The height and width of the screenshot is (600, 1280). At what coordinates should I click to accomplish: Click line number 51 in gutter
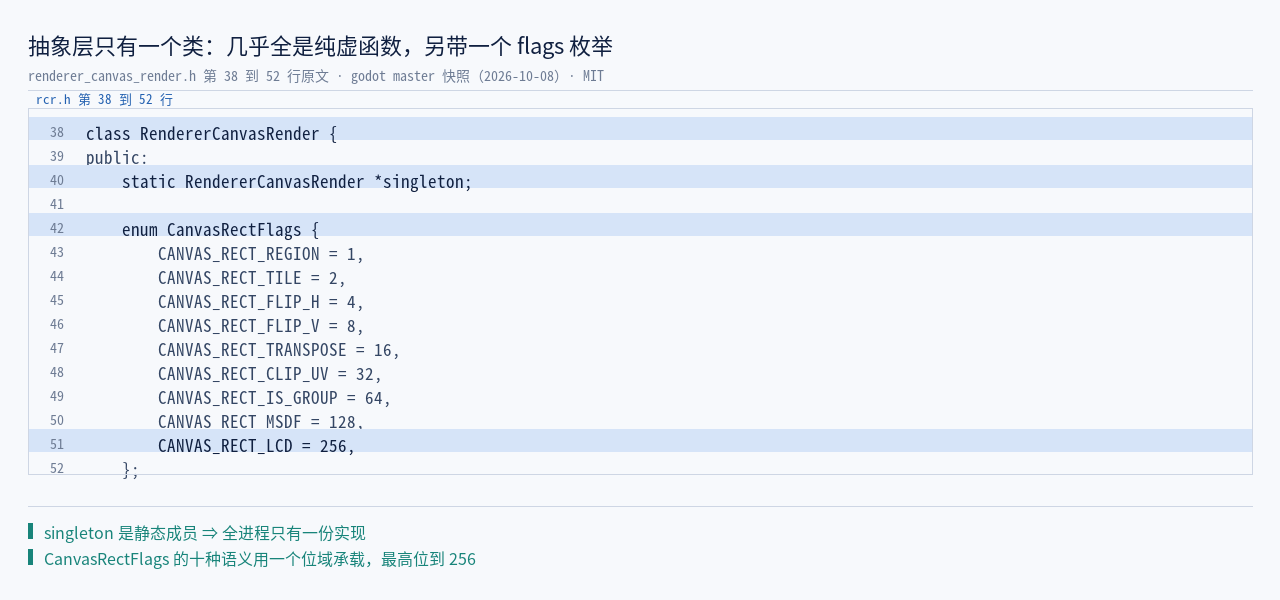[57, 445]
